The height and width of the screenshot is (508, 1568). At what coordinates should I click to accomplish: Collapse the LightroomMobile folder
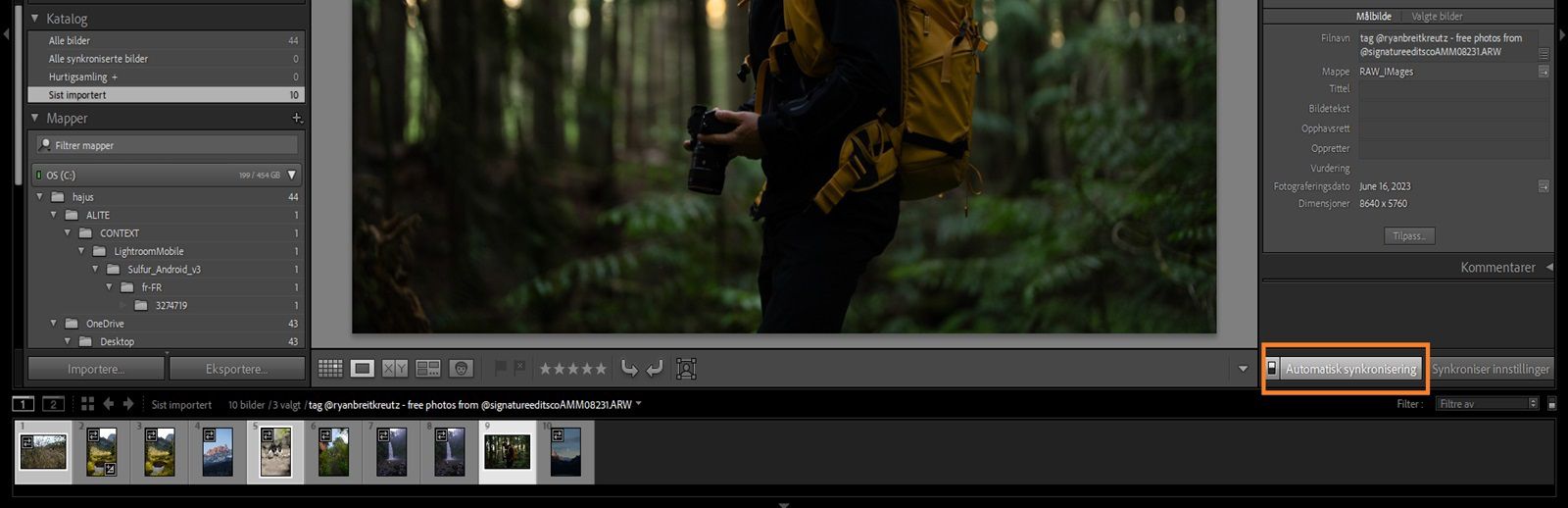click(81, 251)
